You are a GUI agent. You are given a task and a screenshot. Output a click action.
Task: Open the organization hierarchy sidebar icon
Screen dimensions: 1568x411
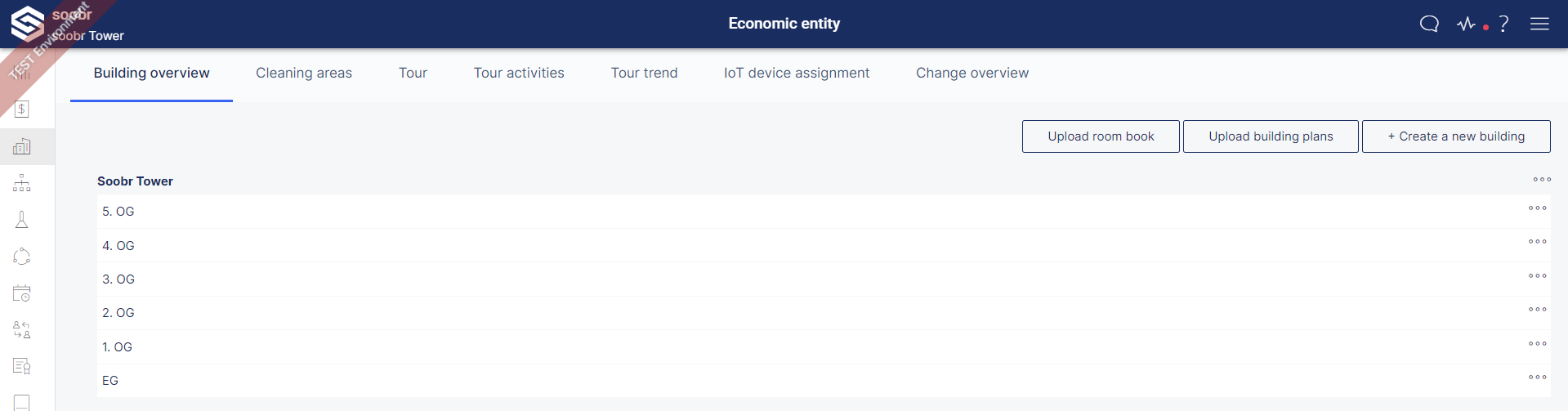22,183
